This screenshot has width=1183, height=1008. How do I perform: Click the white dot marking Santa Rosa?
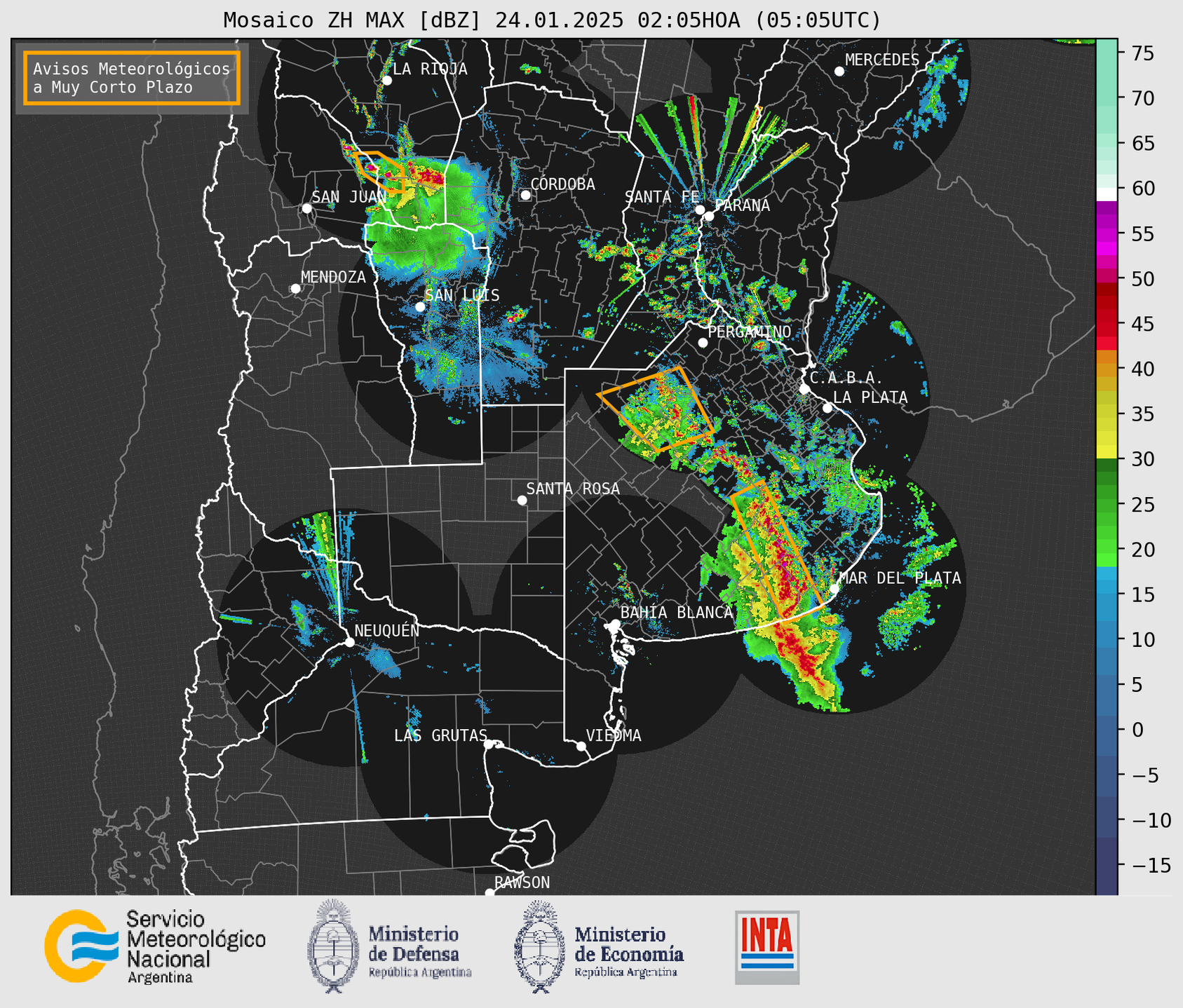(x=522, y=500)
